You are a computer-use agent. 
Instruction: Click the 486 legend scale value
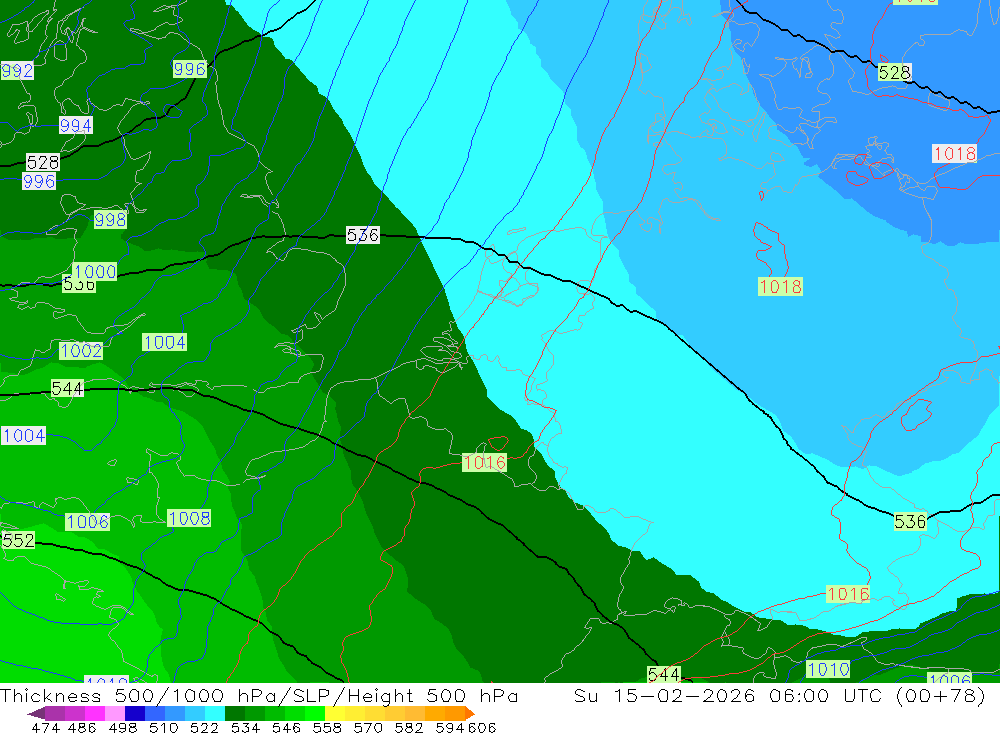point(82,727)
